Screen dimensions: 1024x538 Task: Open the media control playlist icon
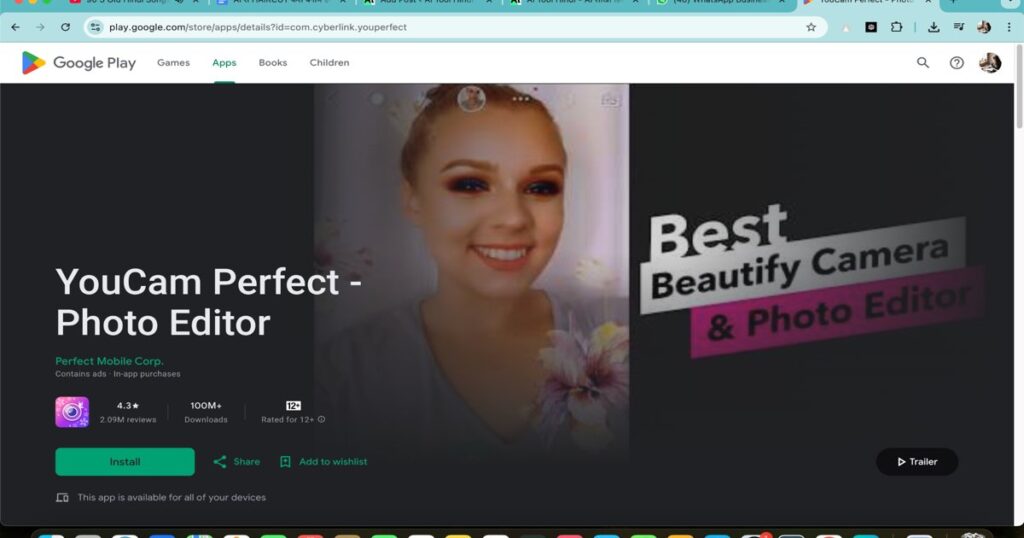point(959,27)
